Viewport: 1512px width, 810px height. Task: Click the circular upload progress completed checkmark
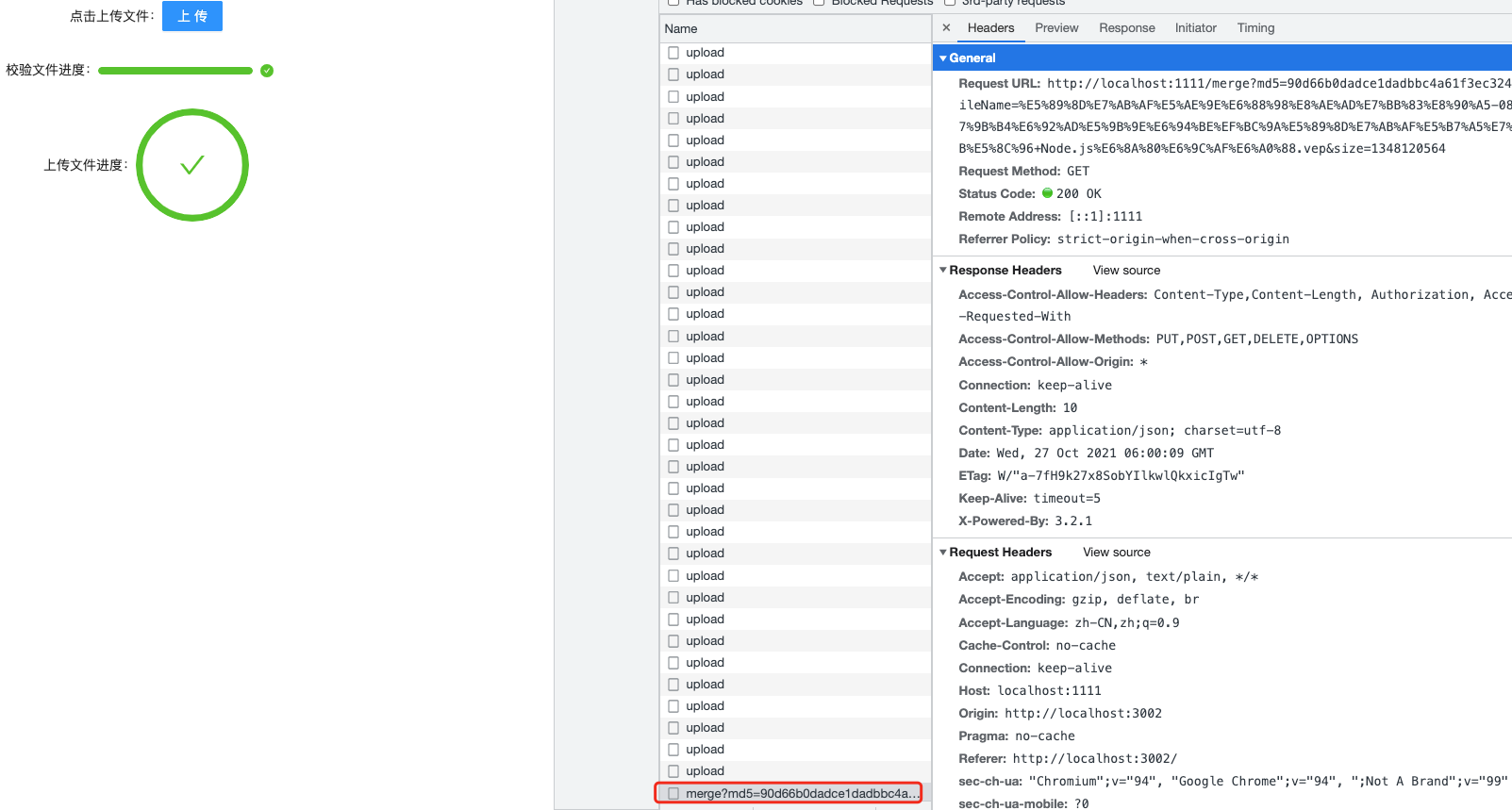(x=192, y=165)
